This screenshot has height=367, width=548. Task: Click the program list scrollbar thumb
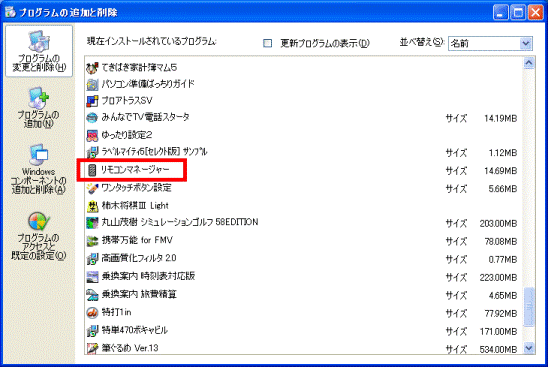[529, 307]
